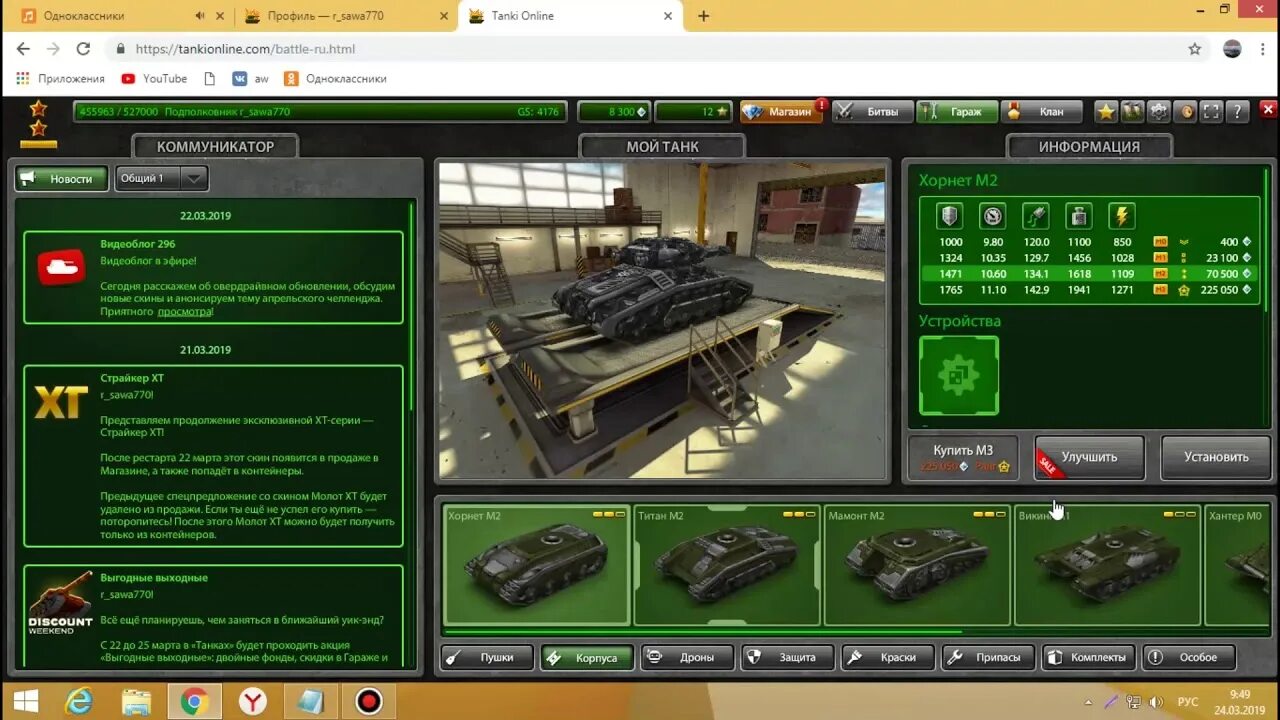The height and width of the screenshot is (720, 1280).
Task: Open the Общий 1 chat channel dropdown
Action: point(161,178)
